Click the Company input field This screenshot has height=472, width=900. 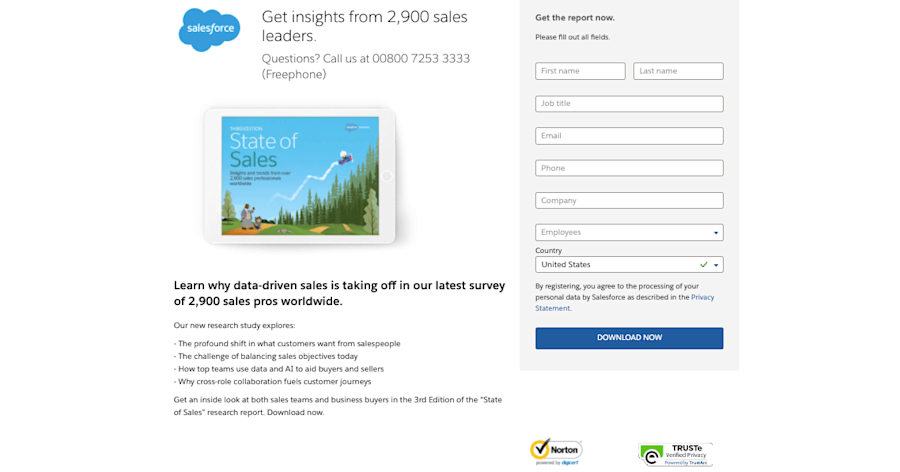point(629,200)
